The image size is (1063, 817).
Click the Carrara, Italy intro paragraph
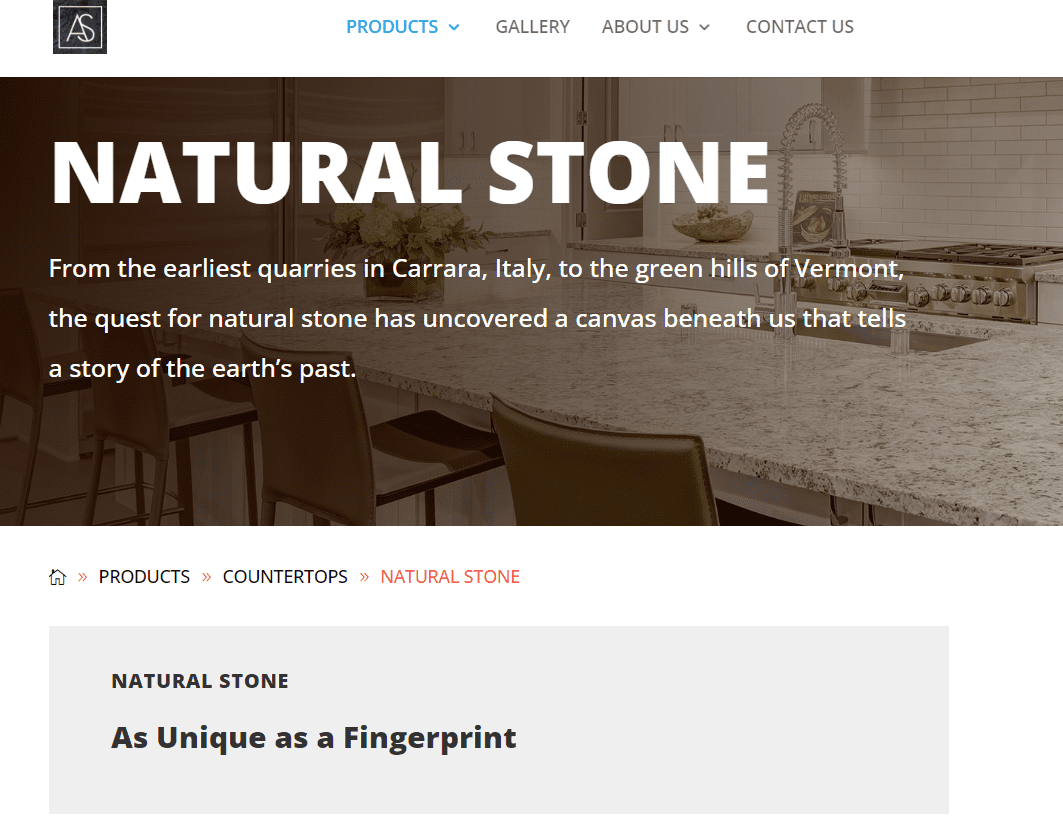477,318
